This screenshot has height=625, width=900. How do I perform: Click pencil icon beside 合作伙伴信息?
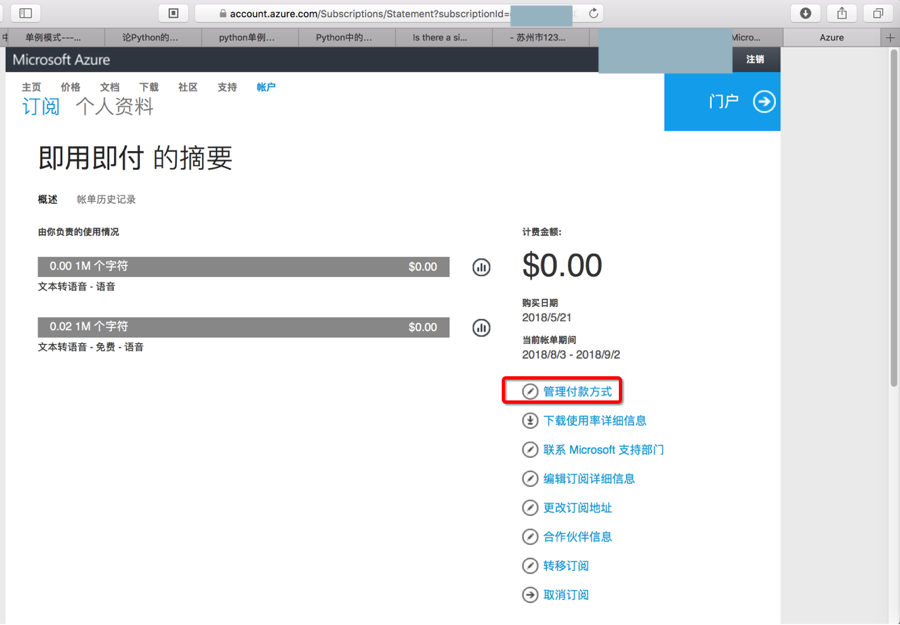click(530, 537)
